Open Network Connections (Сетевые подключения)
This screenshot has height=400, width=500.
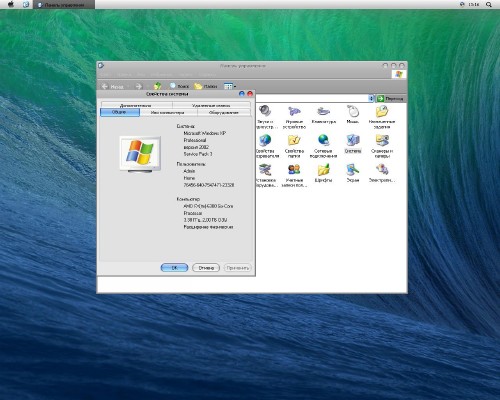323,146
